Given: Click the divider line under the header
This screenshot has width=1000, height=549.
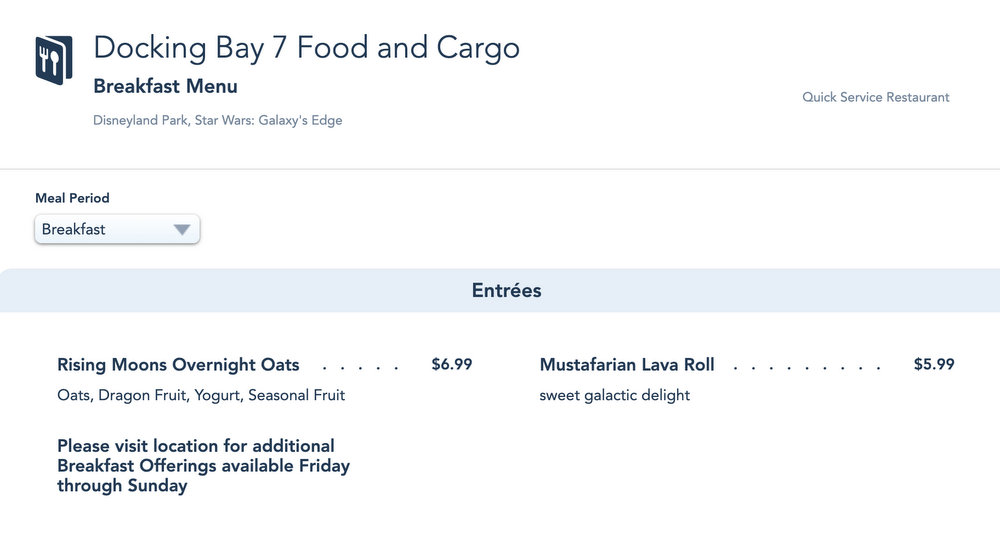Looking at the screenshot, I should tap(500, 169).
